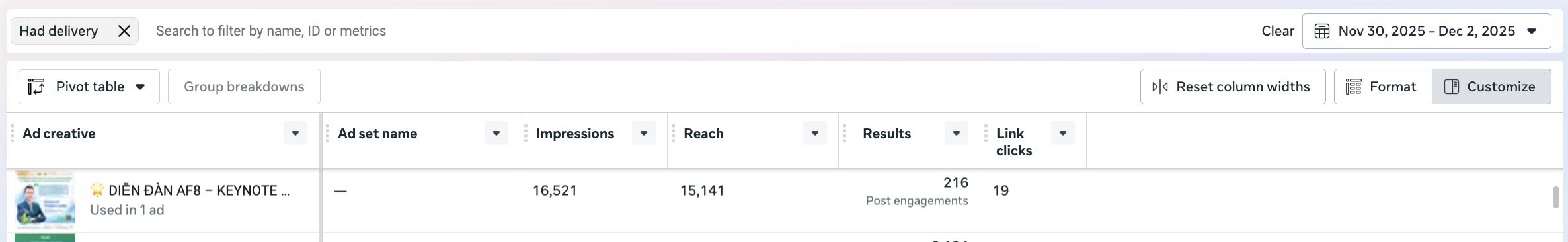Click the Format icon
1568x242 pixels.
point(1353,87)
